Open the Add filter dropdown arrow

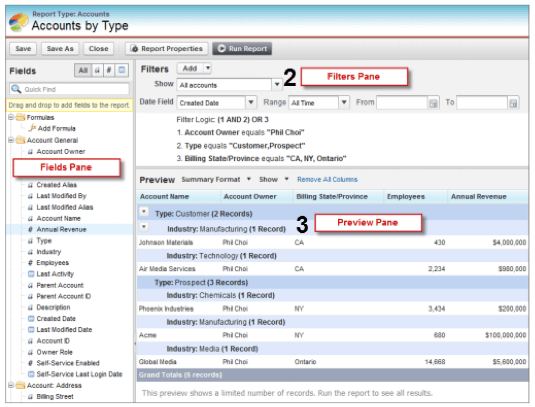click(207, 68)
